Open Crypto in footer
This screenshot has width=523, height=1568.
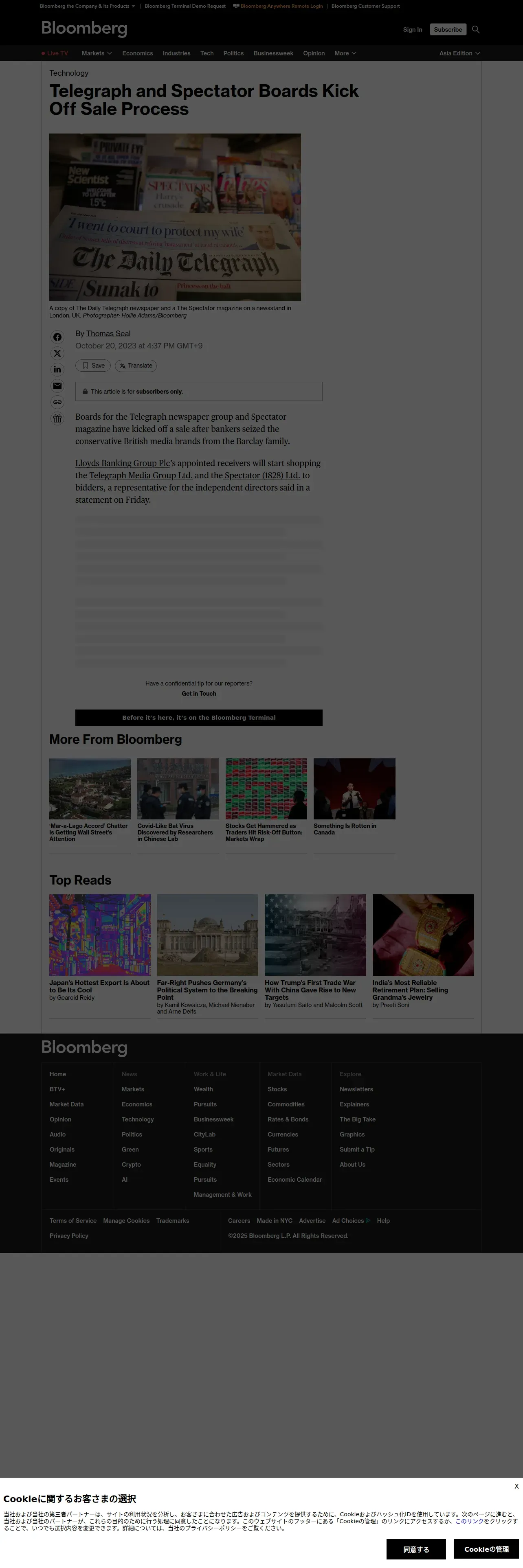tap(131, 1165)
